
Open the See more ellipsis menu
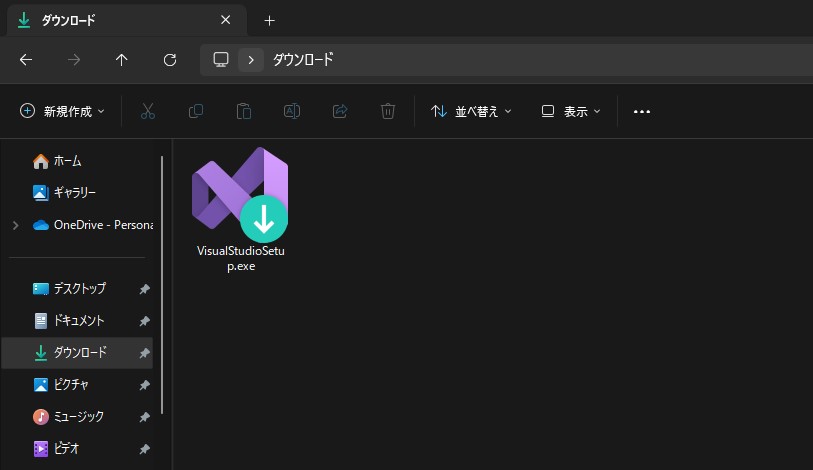click(642, 111)
